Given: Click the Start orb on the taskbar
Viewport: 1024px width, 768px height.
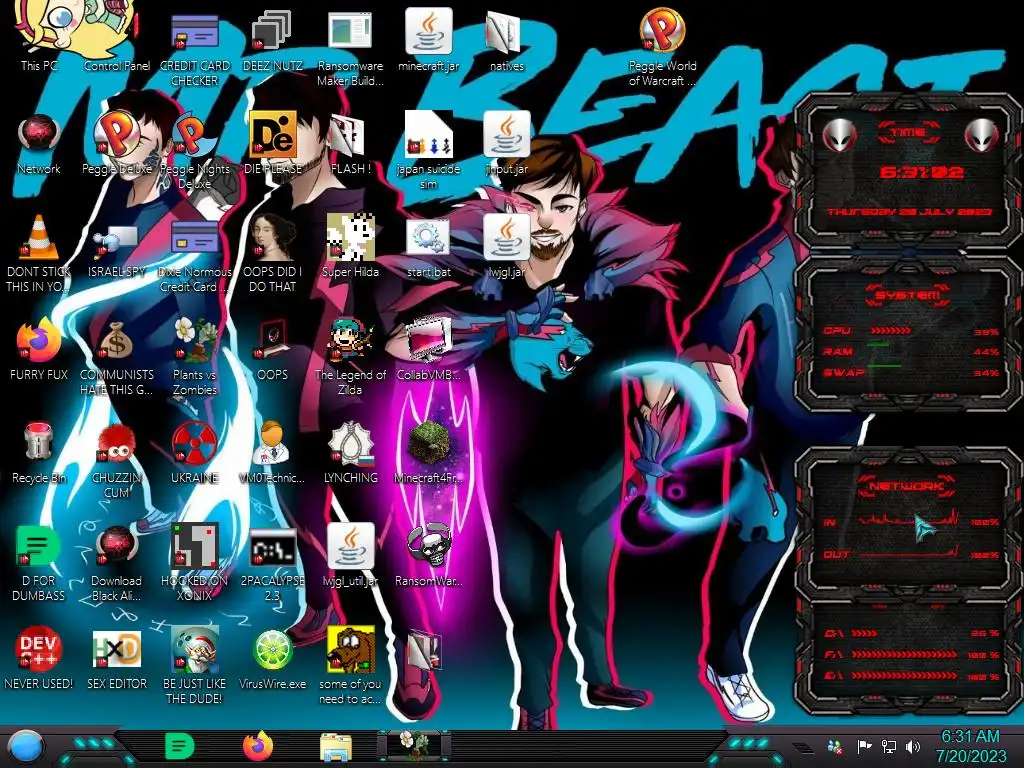Looking at the screenshot, I should click(x=25, y=748).
